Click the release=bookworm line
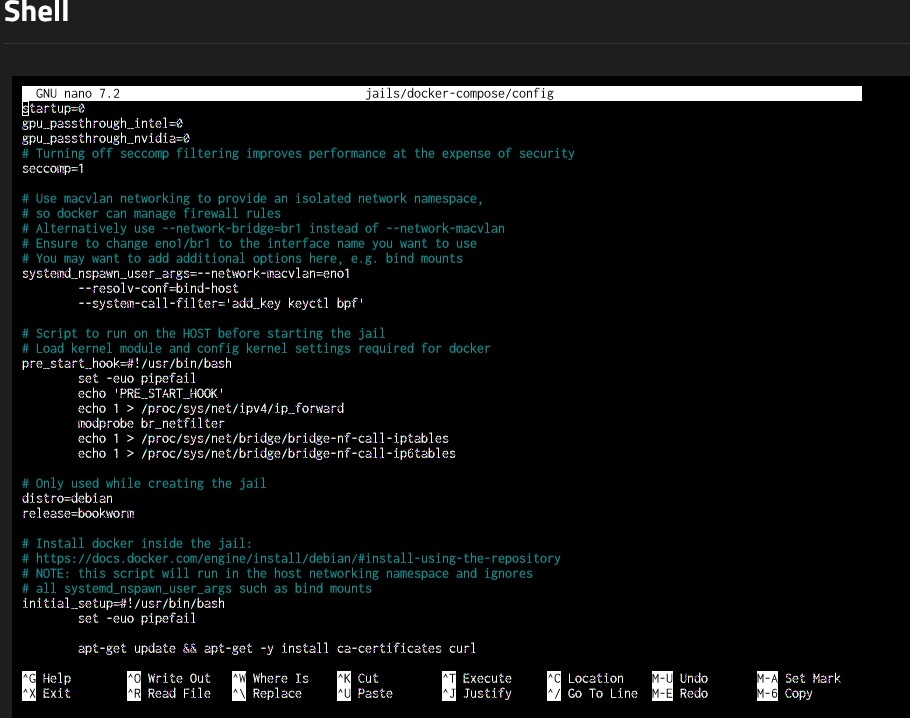 coord(78,513)
